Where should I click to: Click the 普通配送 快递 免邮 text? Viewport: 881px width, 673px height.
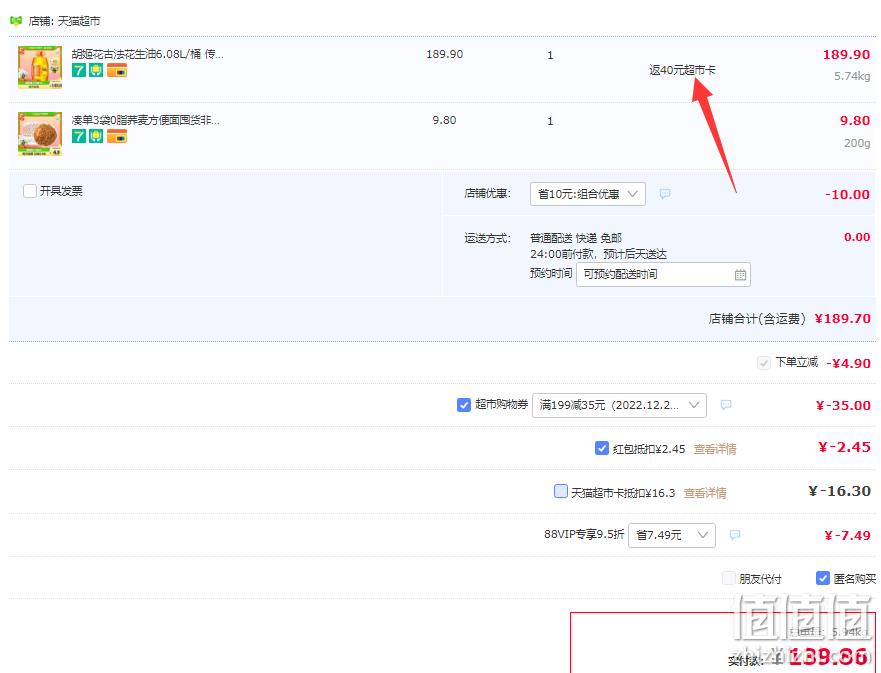tap(576, 238)
